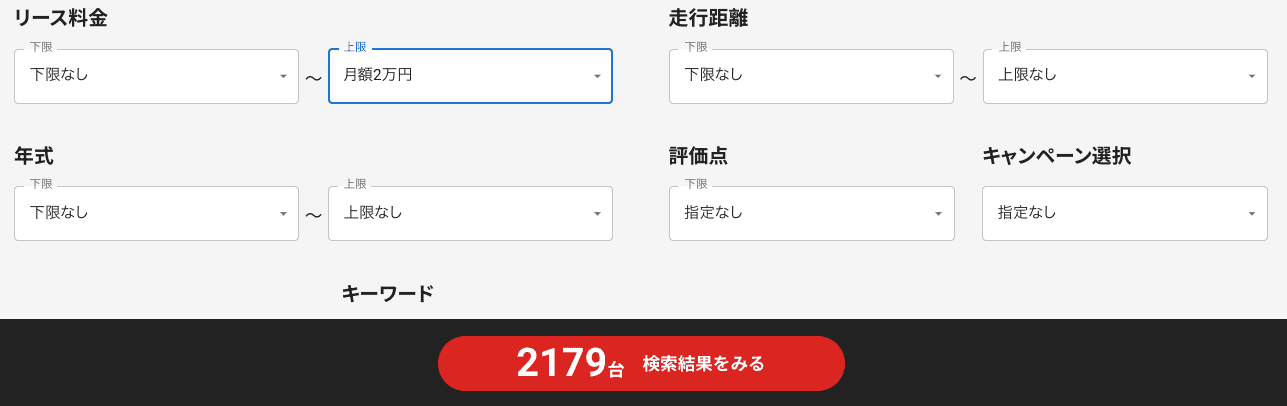Click the arrow icon of mileage upper-limit dropdown

click(x=1252, y=76)
